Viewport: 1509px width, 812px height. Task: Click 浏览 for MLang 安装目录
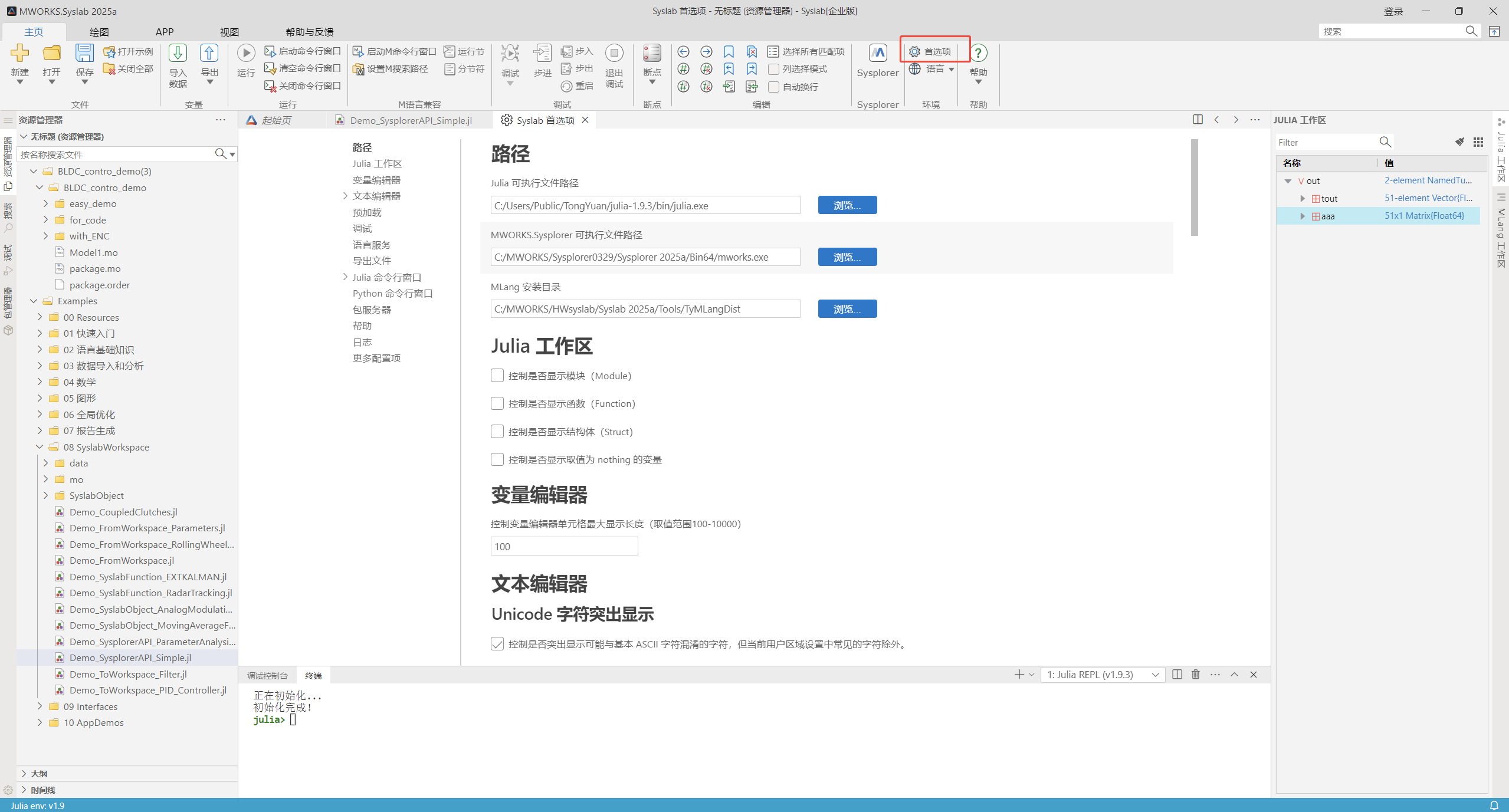tap(847, 309)
